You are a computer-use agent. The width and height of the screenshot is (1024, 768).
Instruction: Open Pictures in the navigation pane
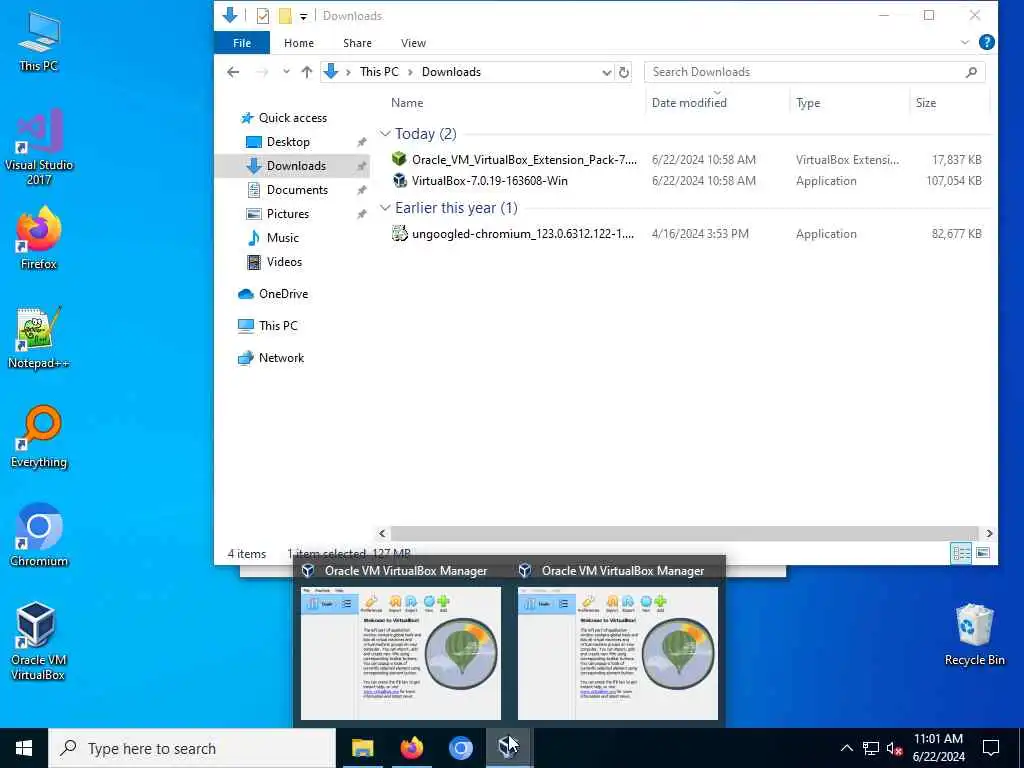coord(287,214)
